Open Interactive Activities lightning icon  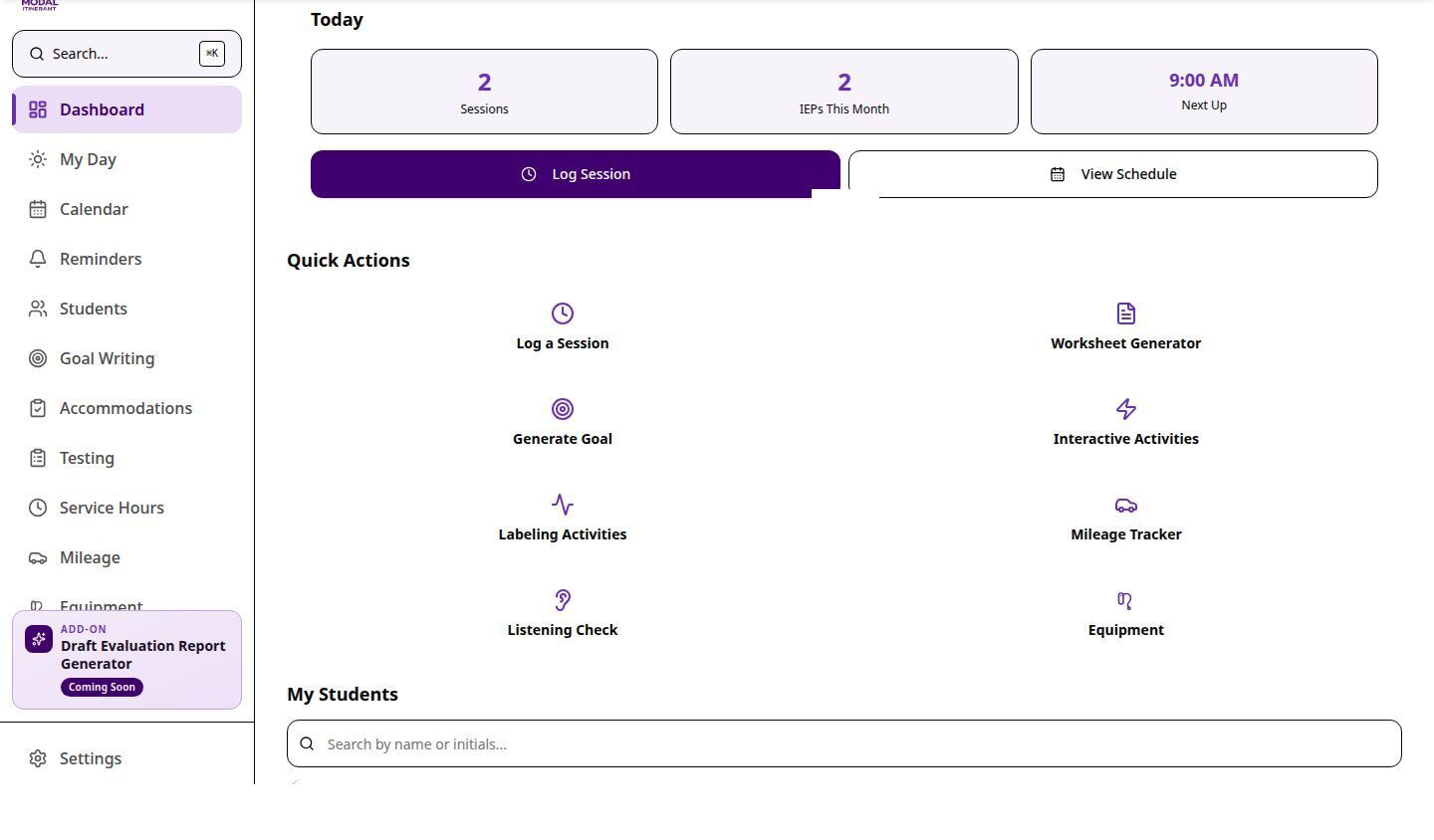(x=1126, y=409)
